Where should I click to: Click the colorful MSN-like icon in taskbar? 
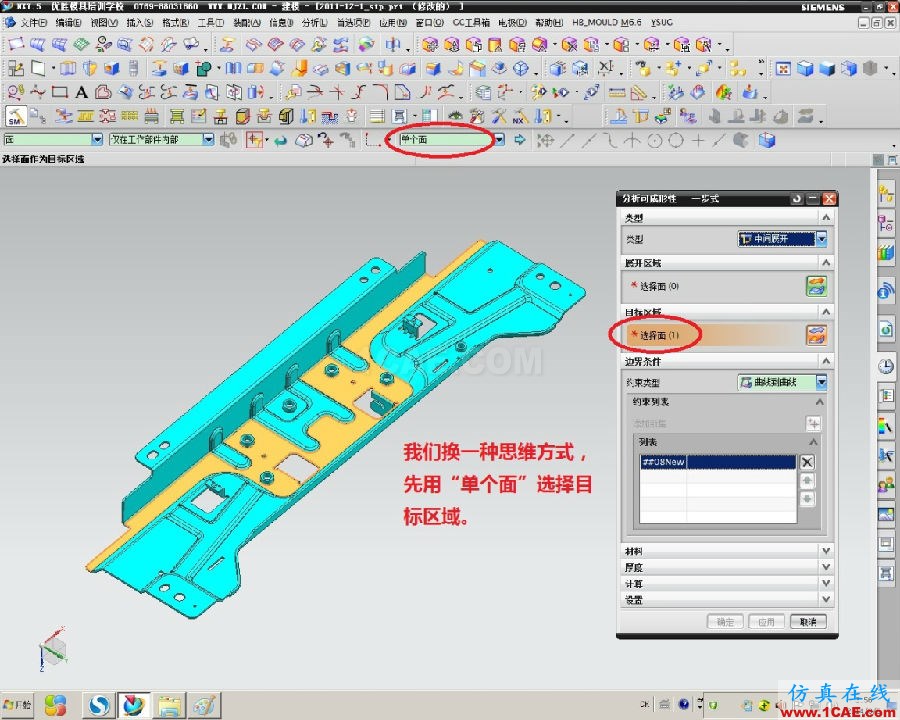(56, 705)
